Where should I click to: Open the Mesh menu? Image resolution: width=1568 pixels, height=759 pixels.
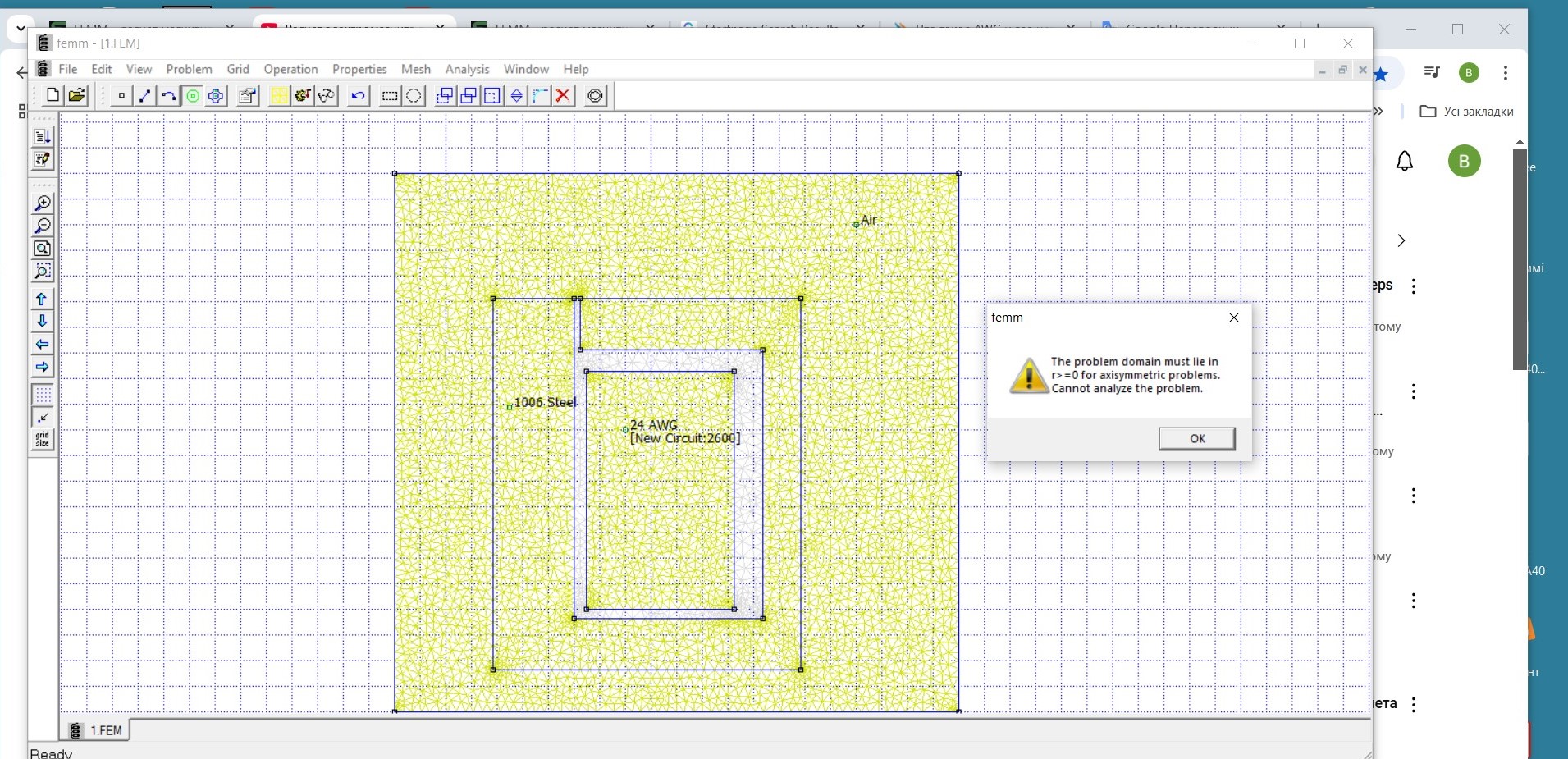(x=416, y=69)
